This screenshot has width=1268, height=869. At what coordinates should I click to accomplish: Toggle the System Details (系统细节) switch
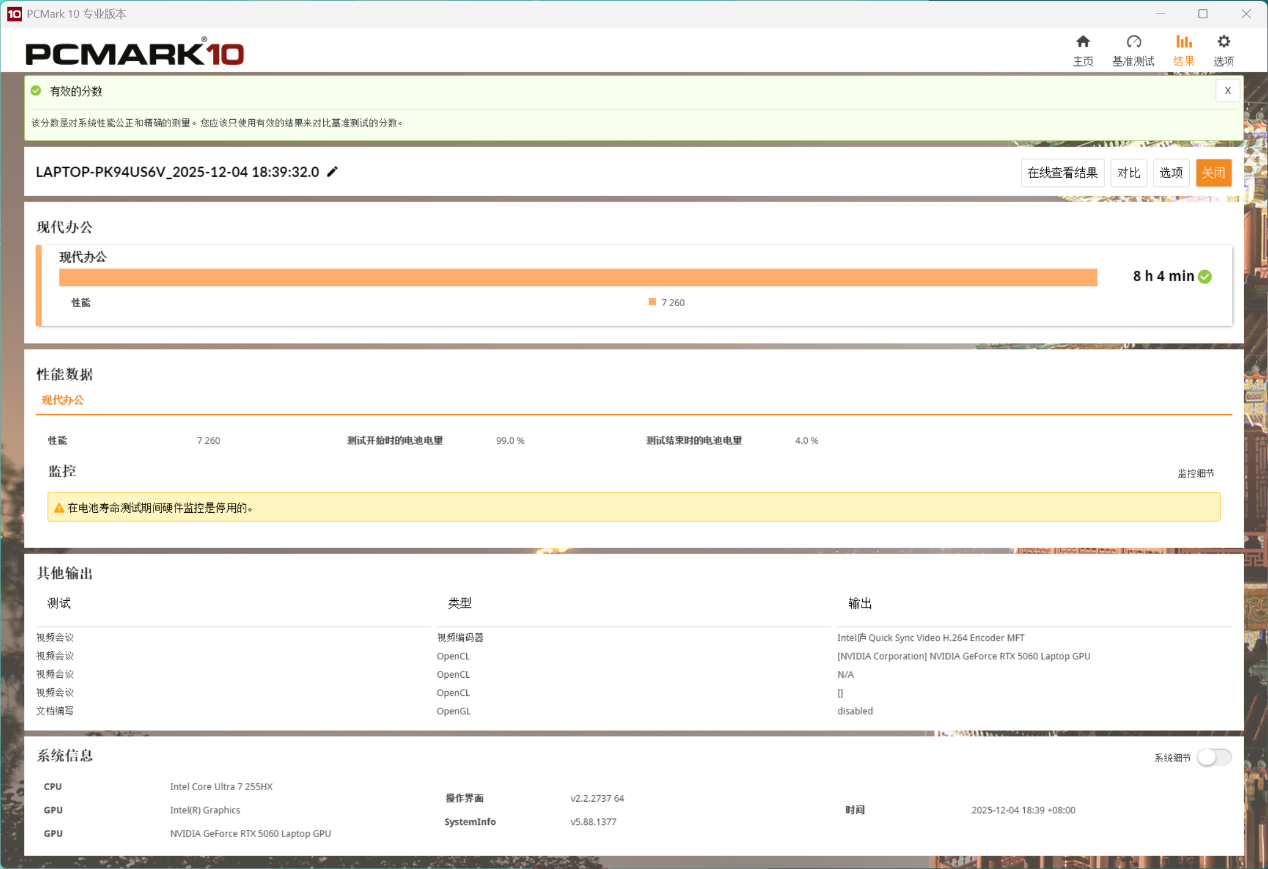1213,757
